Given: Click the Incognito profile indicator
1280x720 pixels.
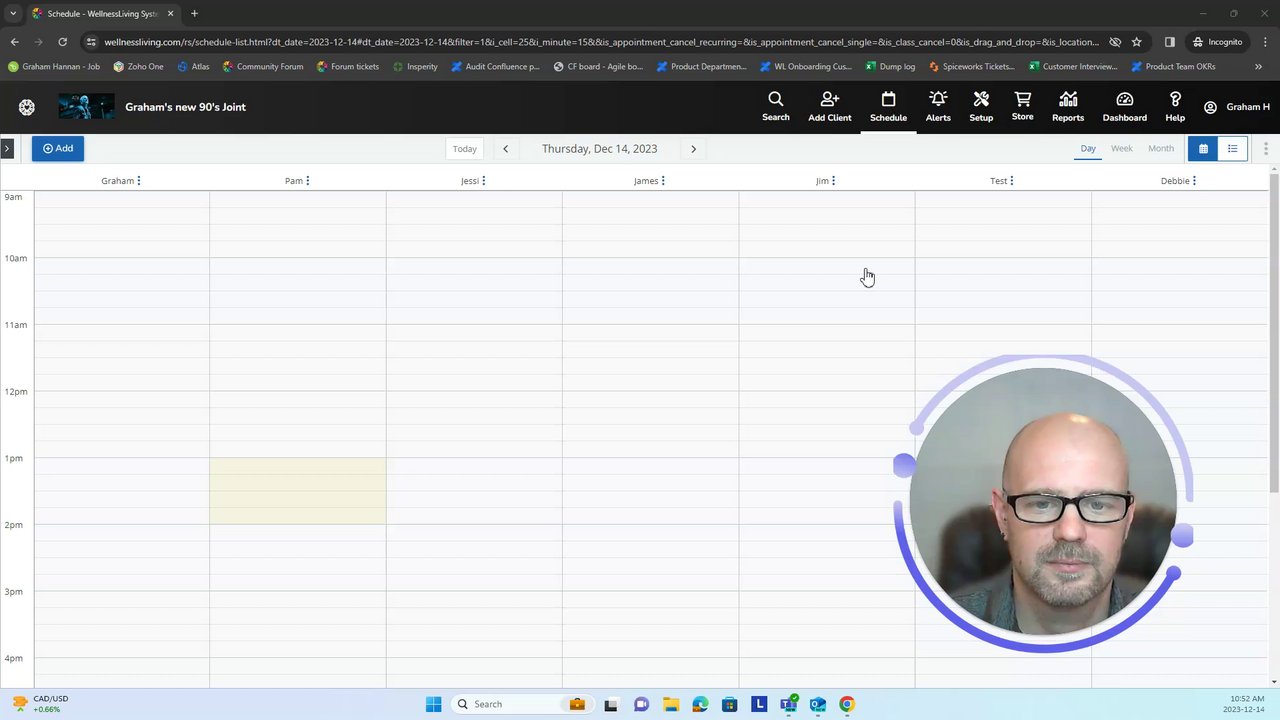Looking at the screenshot, I should [1217, 42].
